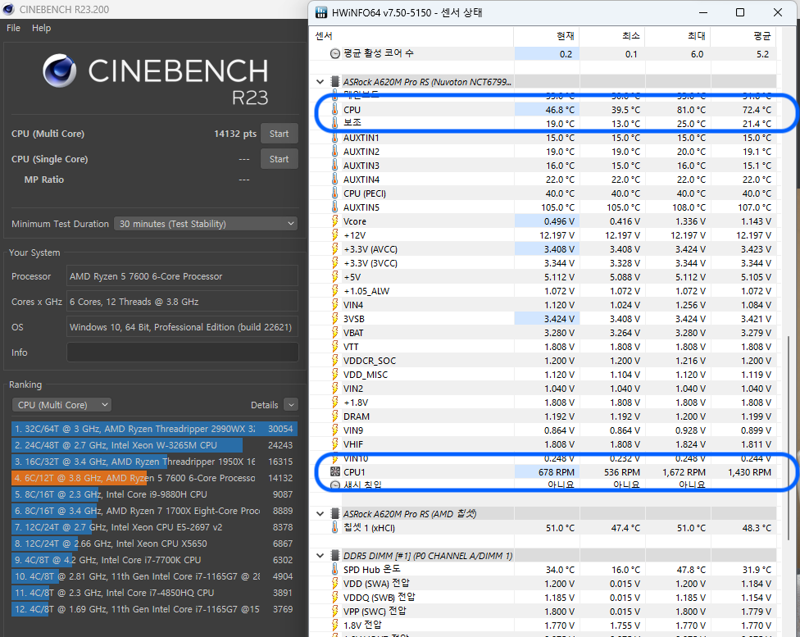Click the voltage bolt icon beside Vcore
This screenshot has height=637, width=800.
[x=335, y=221]
